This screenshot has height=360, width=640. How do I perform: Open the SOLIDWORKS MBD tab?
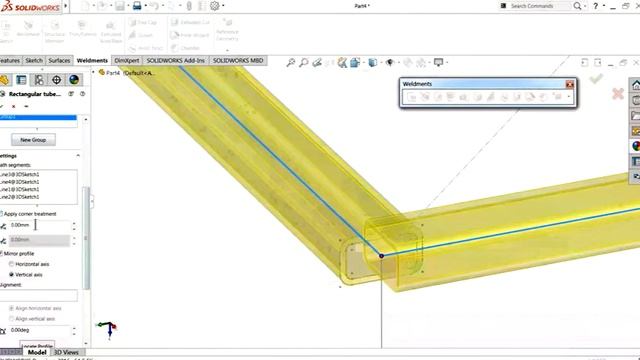coord(238,60)
